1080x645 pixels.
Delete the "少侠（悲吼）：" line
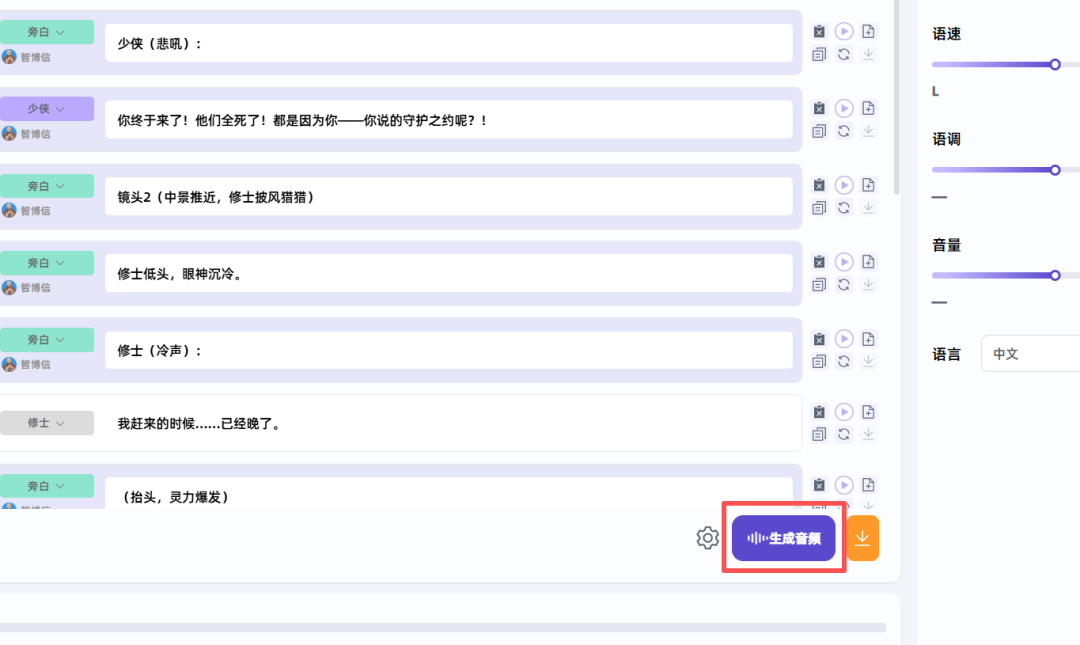pos(819,31)
